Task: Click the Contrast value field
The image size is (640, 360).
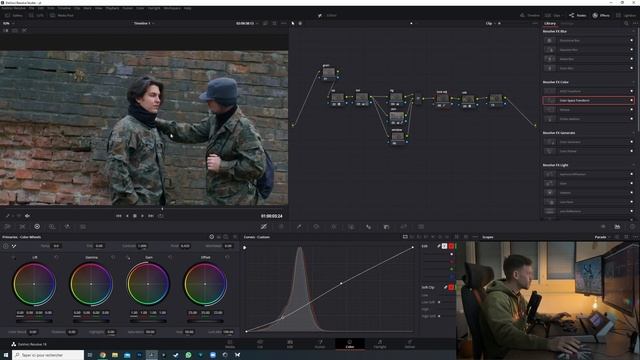Action: coord(142,246)
